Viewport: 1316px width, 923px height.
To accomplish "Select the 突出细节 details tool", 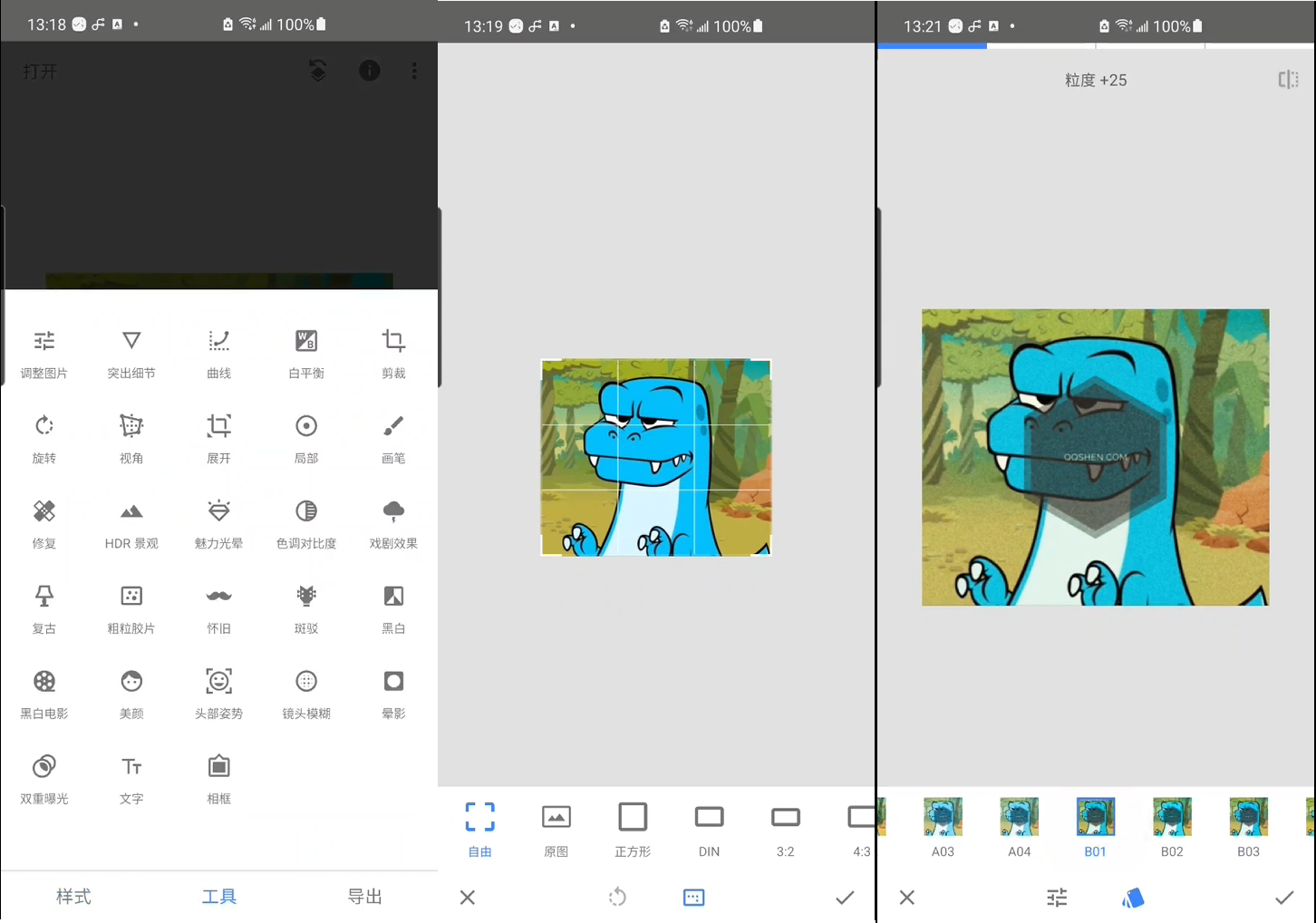I will [x=131, y=354].
